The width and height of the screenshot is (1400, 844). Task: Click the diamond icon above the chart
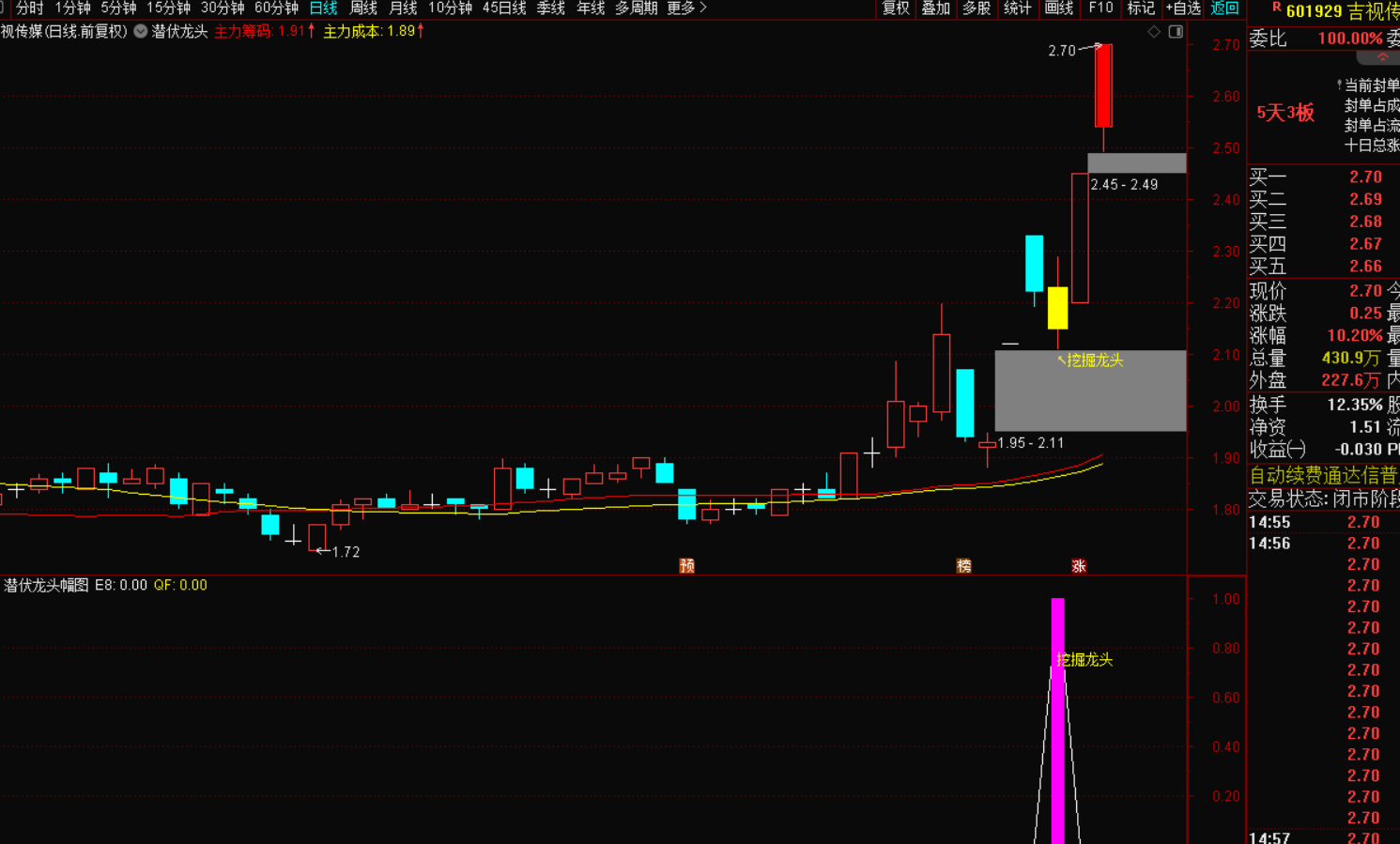(1154, 32)
